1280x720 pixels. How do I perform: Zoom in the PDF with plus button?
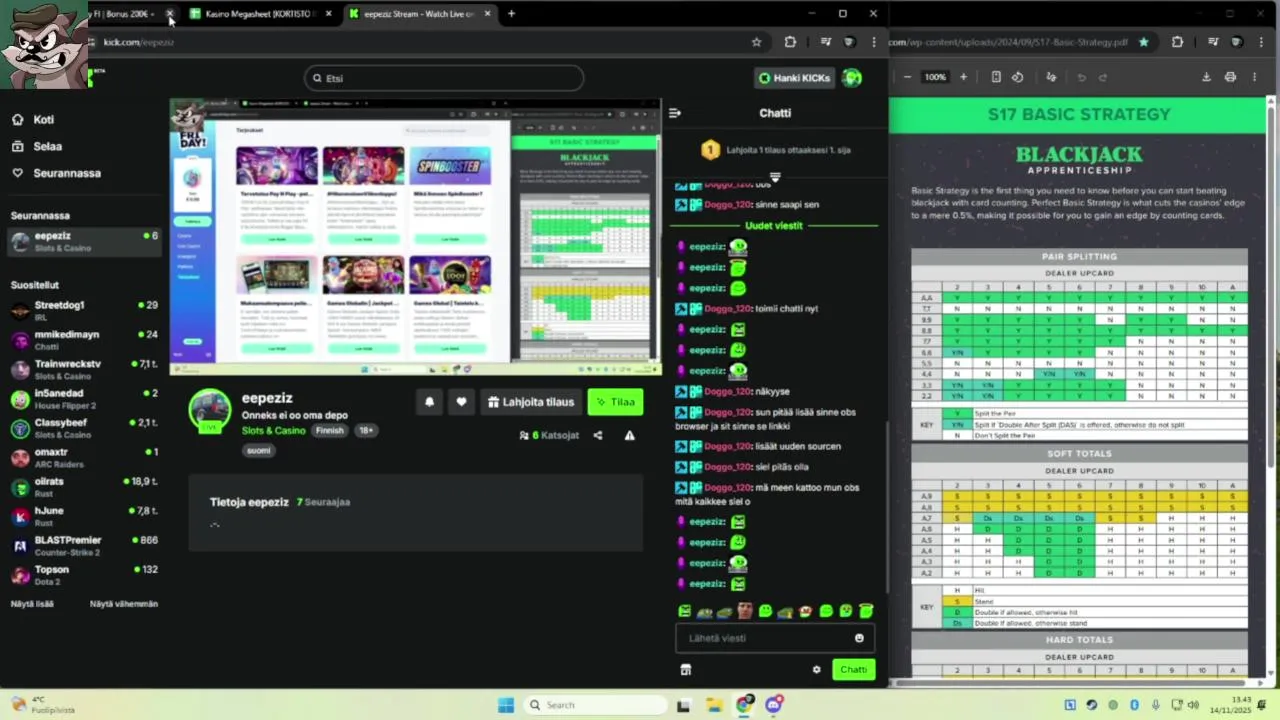(963, 77)
